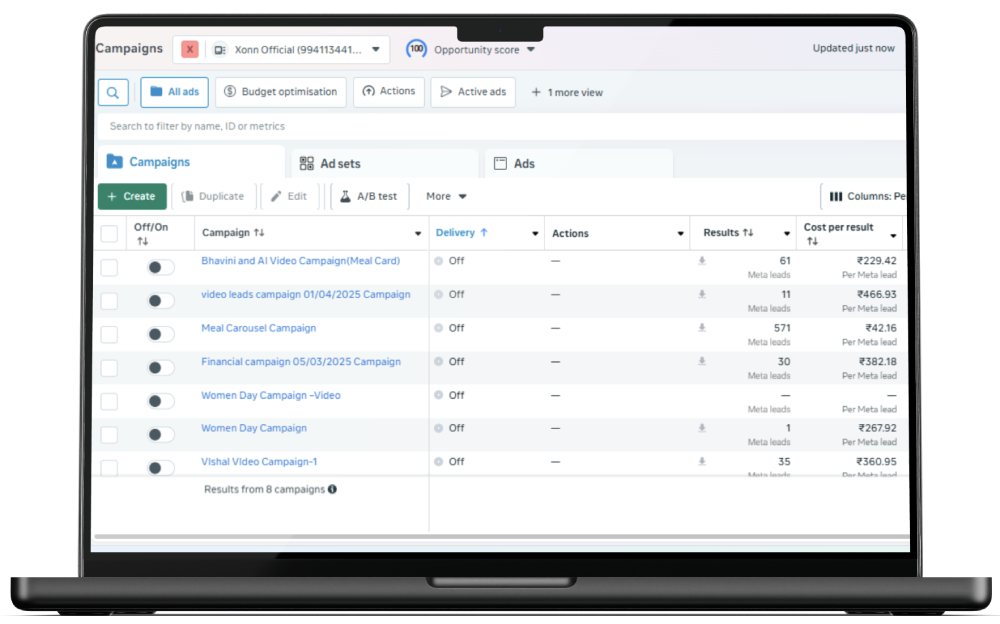1000x624 pixels.
Task: Click the red X account close icon
Action: pyautogui.click(x=190, y=49)
